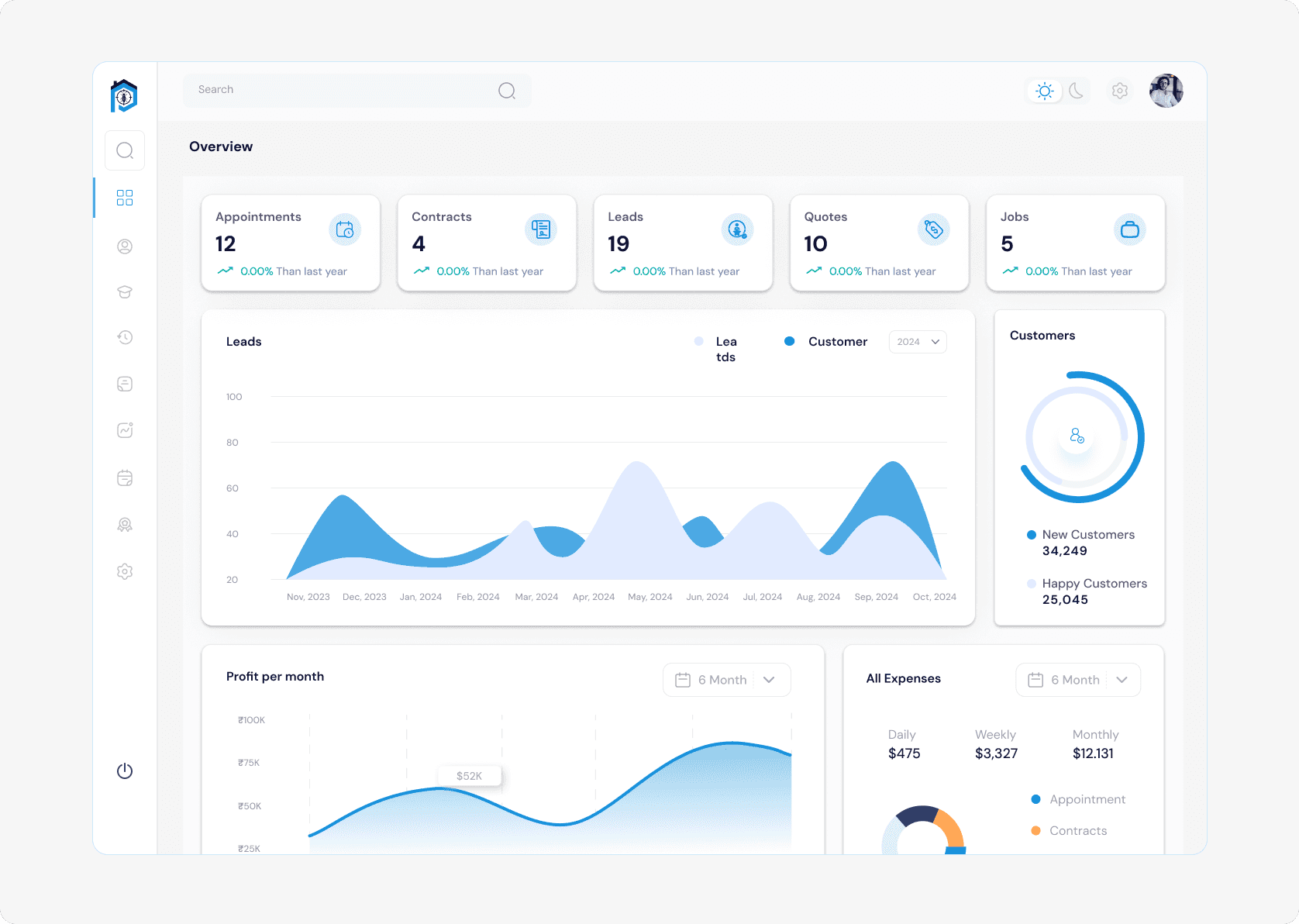Toggle the Contracts expenses legend item
Viewport: 1299px width, 924px height.
point(1070,830)
